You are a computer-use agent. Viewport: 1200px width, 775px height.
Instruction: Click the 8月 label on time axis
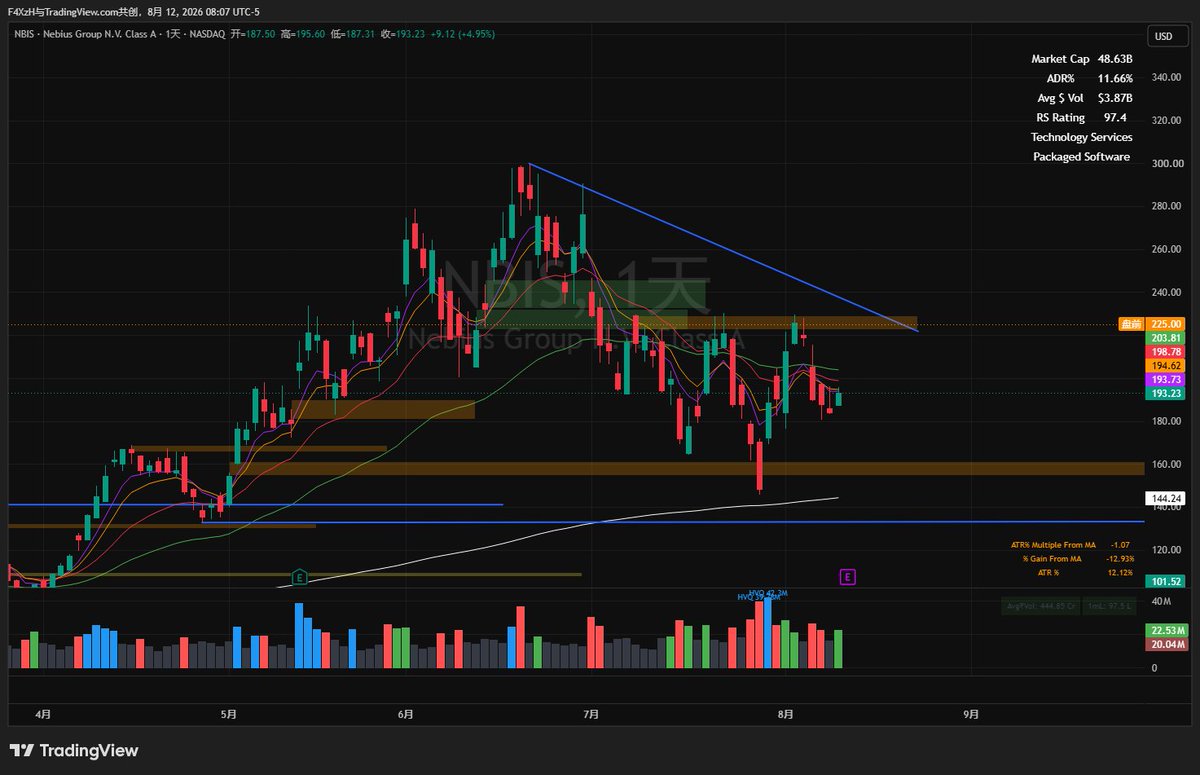pos(786,715)
